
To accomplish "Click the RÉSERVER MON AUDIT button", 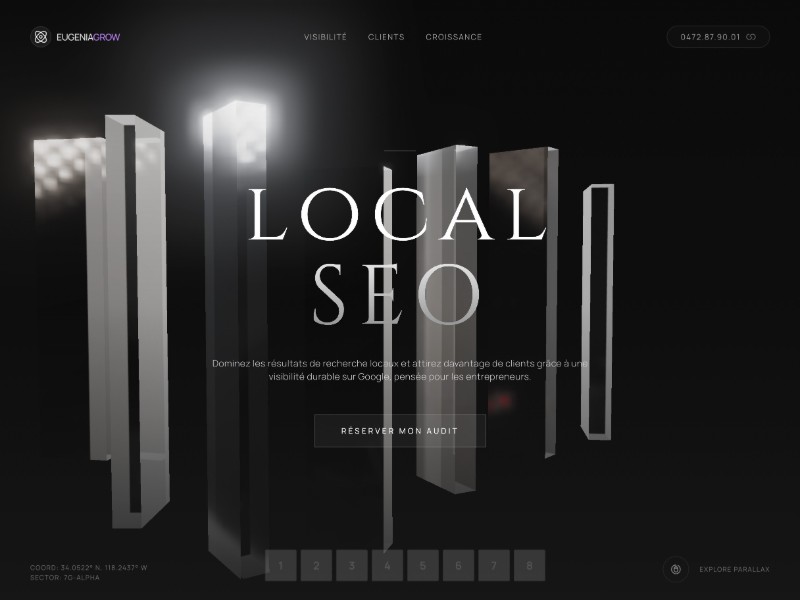I will [x=399, y=430].
